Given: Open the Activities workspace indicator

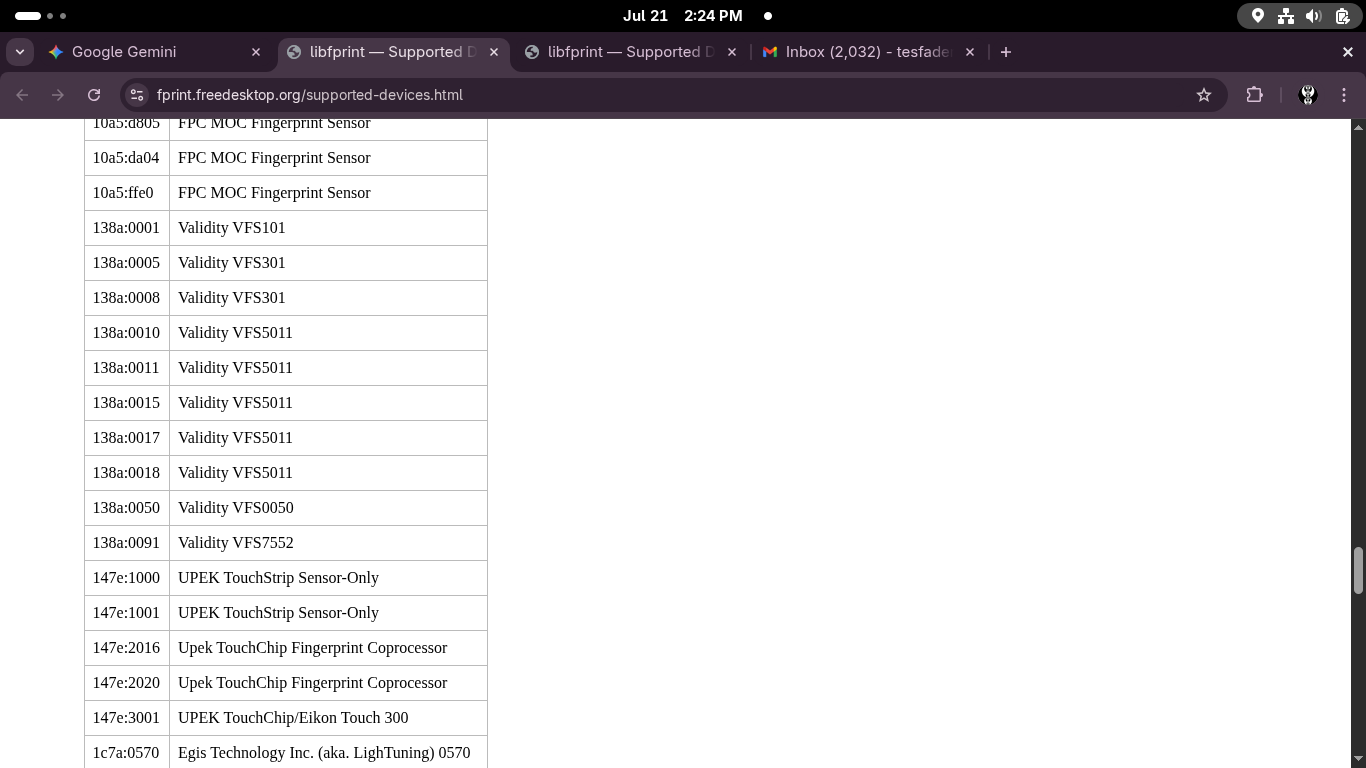Looking at the screenshot, I should point(41,16).
